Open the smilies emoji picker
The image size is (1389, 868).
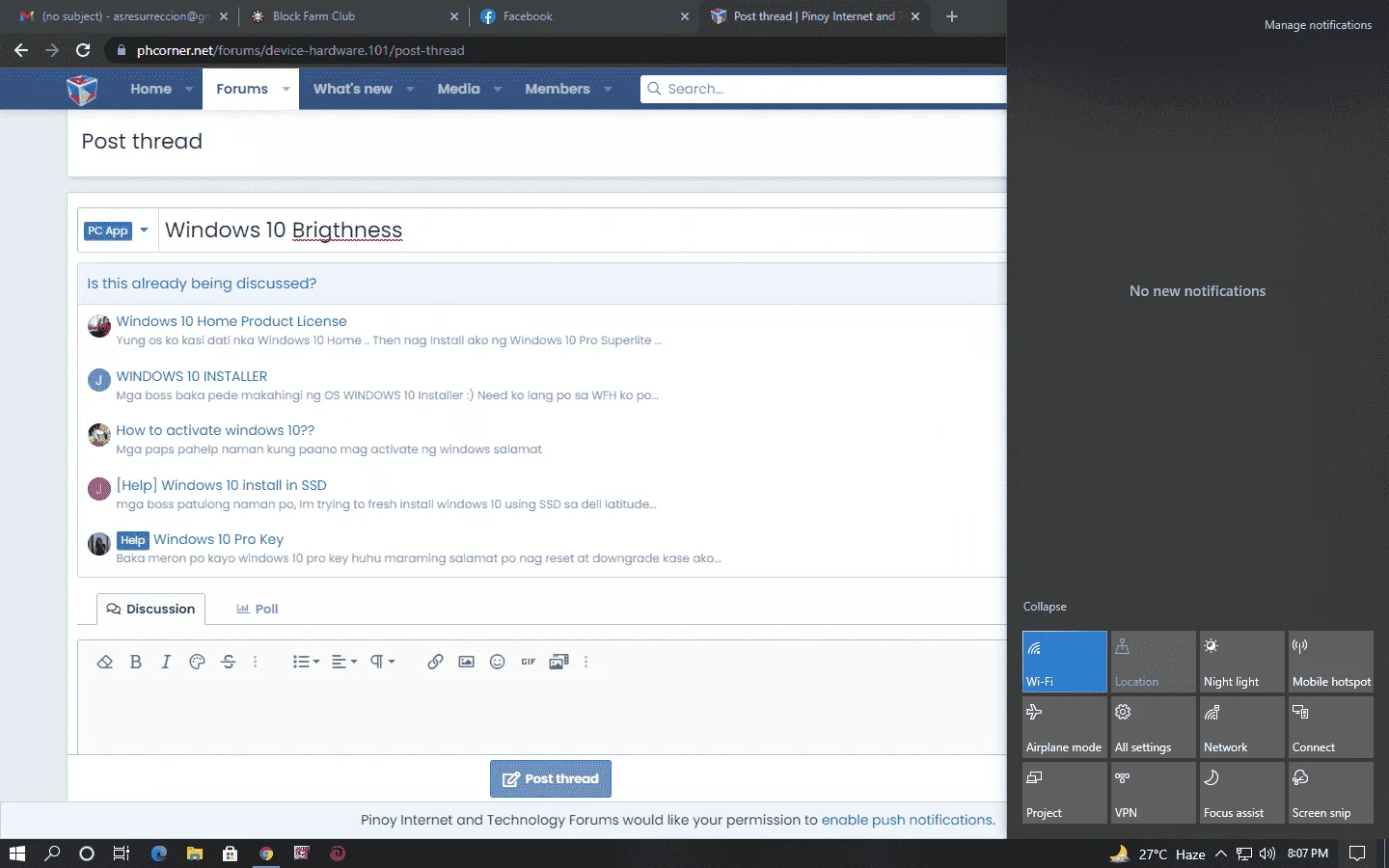[497, 662]
